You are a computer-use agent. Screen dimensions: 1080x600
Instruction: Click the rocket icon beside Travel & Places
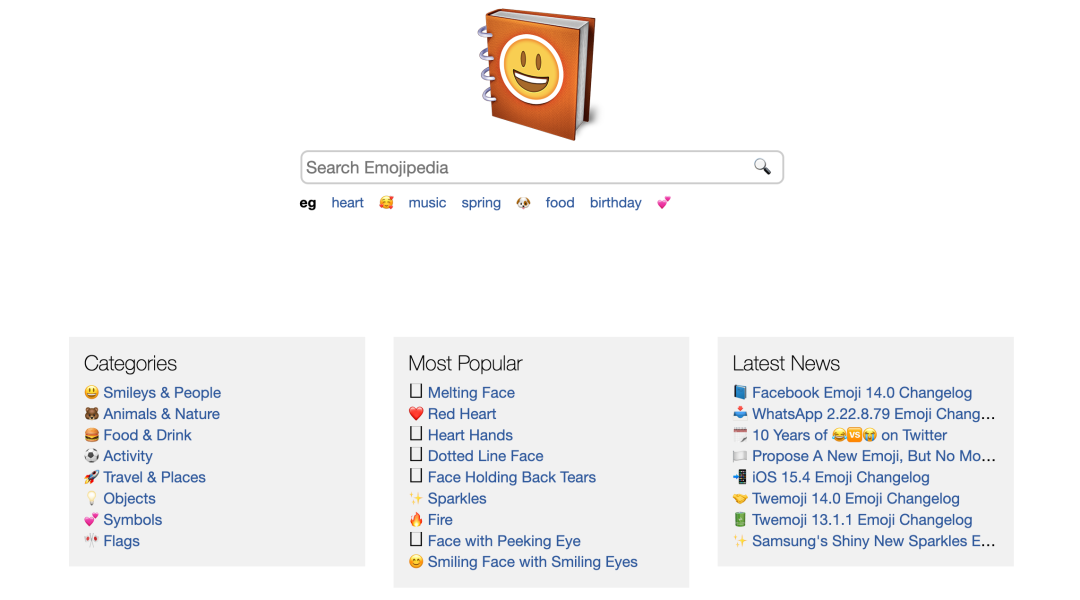coord(92,477)
